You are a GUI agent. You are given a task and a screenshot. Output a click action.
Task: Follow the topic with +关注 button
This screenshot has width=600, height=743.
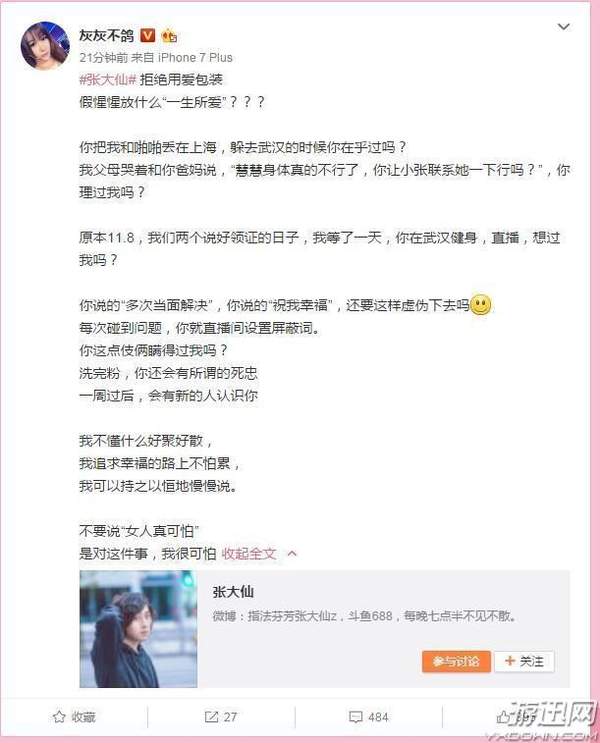pyautogui.click(x=524, y=661)
